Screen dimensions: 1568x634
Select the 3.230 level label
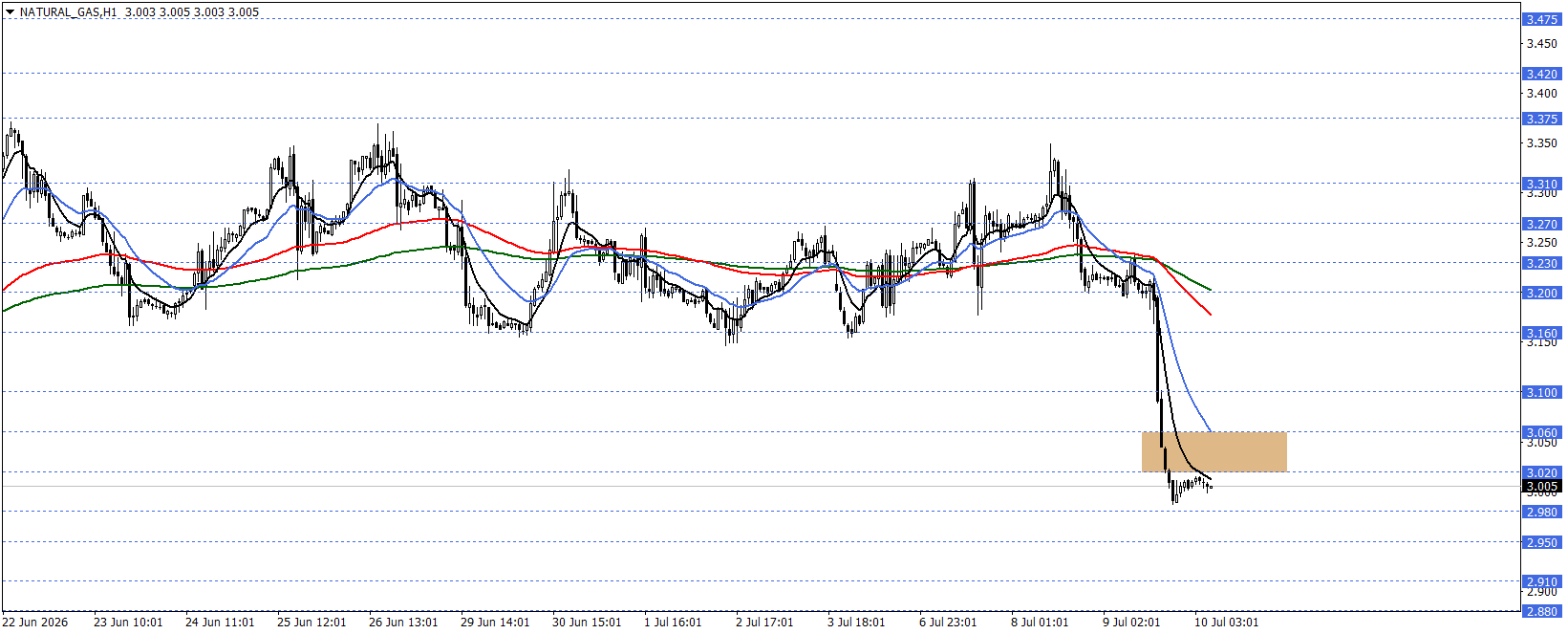click(x=1541, y=263)
